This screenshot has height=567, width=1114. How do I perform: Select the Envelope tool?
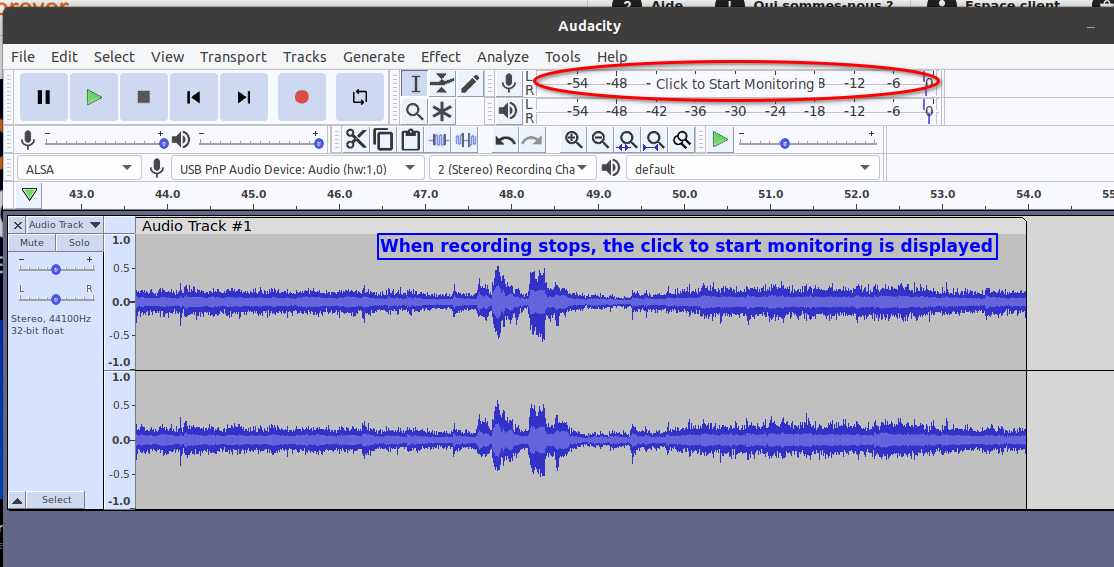[x=442, y=84]
